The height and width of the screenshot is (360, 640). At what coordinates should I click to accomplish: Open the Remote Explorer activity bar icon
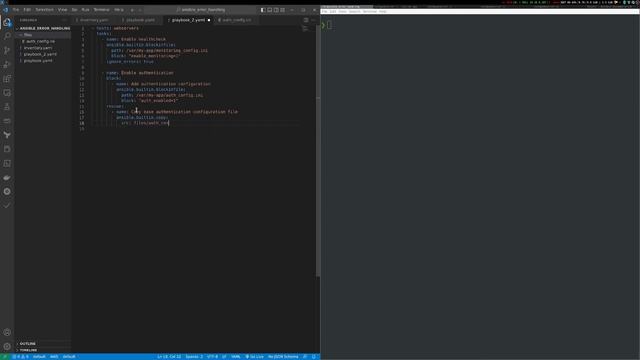coord(7,93)
